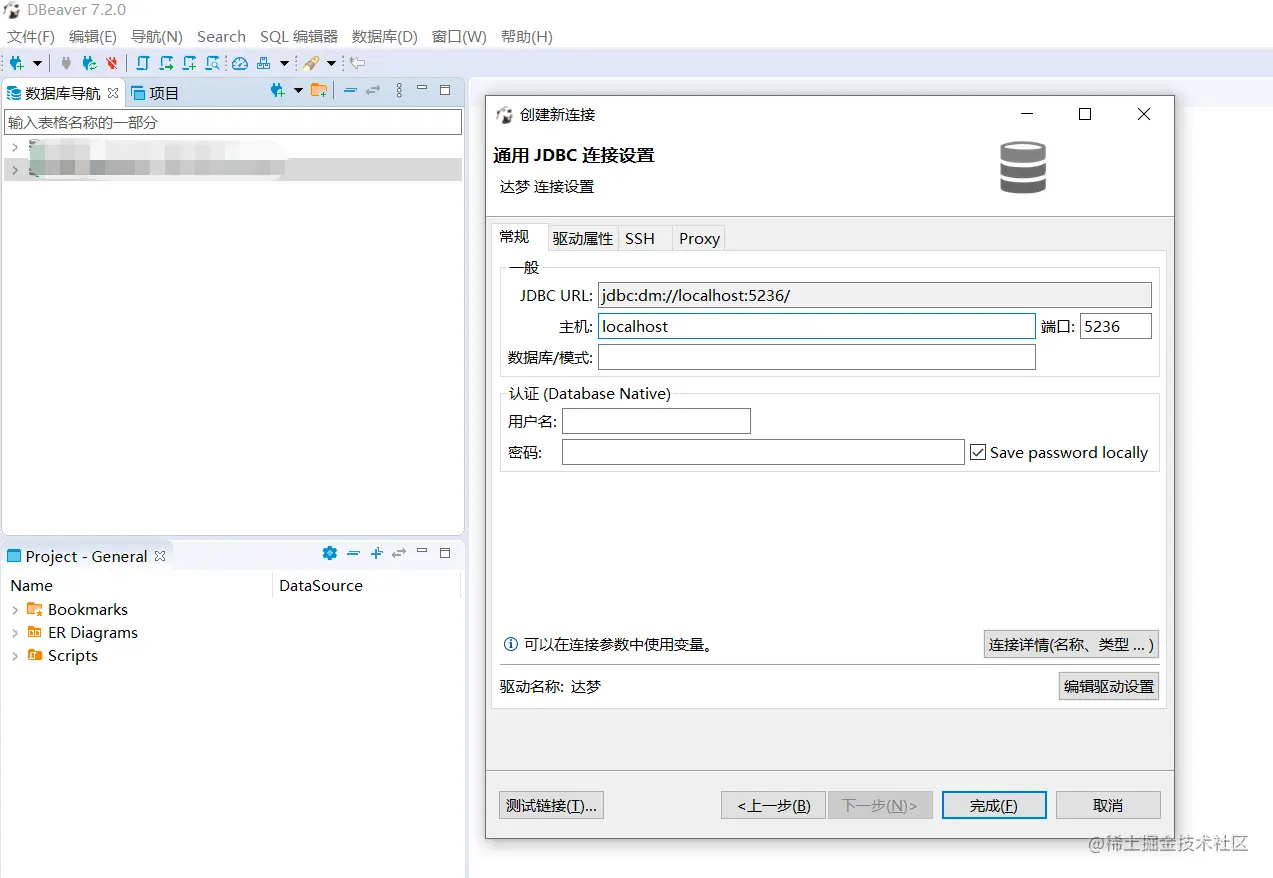Close the Project - General tab
Viewport: 1273px width, 878px height.
160,556
